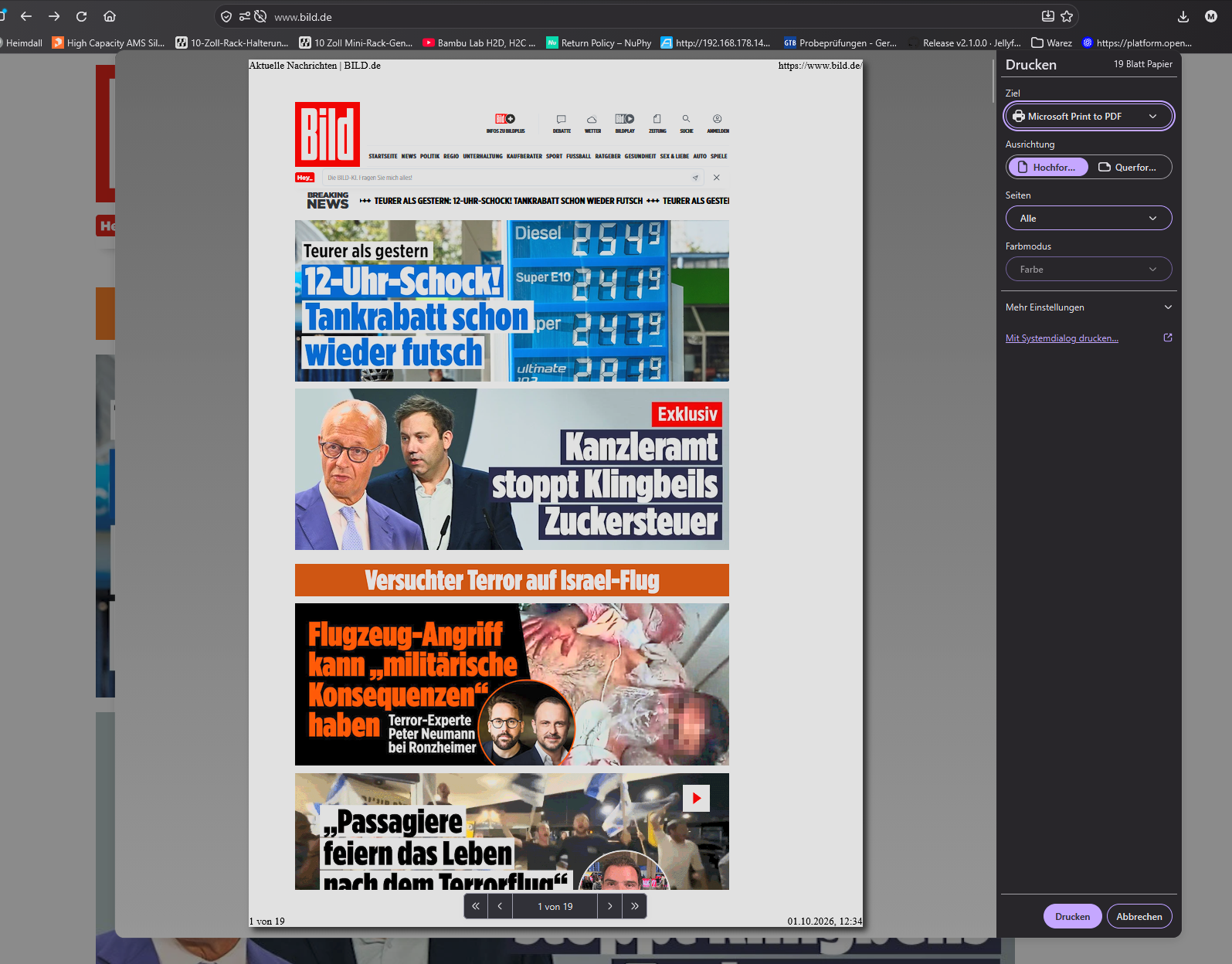Viewport: 1232px width, 964px height.
Task: Open the High Capacity AMS bookmark
Action: pos(108,43)
